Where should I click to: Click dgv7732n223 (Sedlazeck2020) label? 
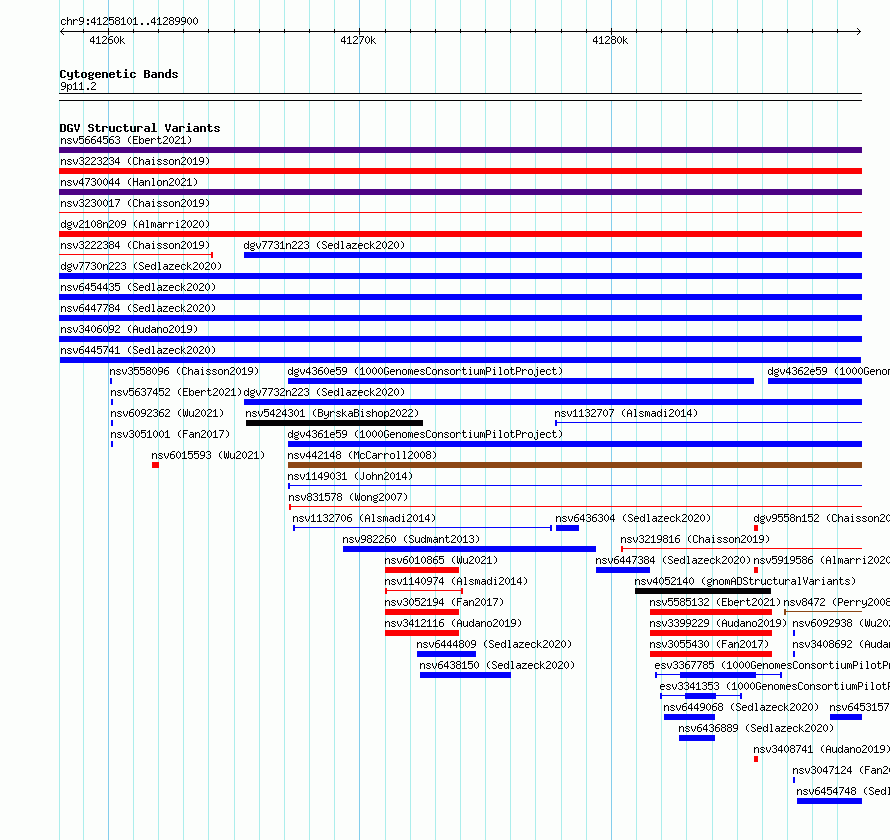(x=324, y=392)
